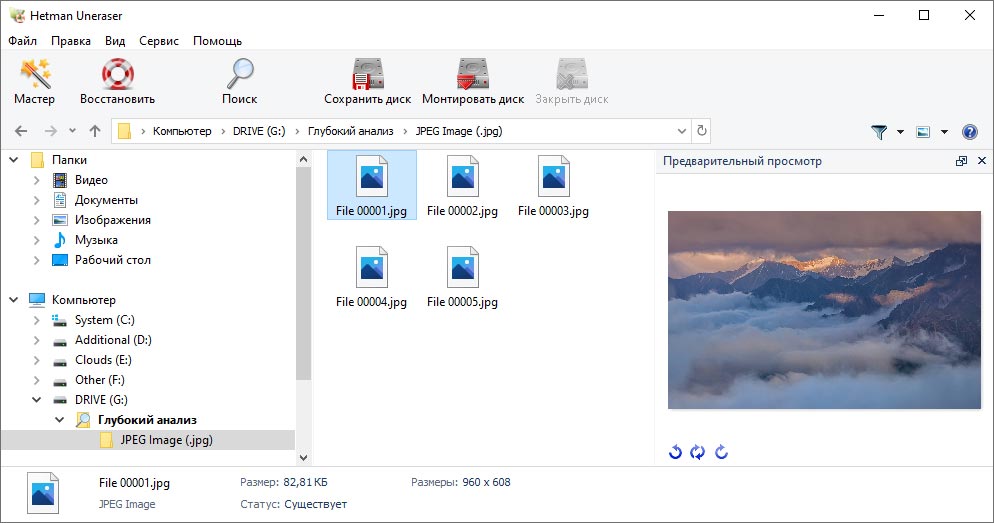Go forward with the right arrow
Image resolution: width=994 pixels, height=523 pixels.
tap(51, 131)
